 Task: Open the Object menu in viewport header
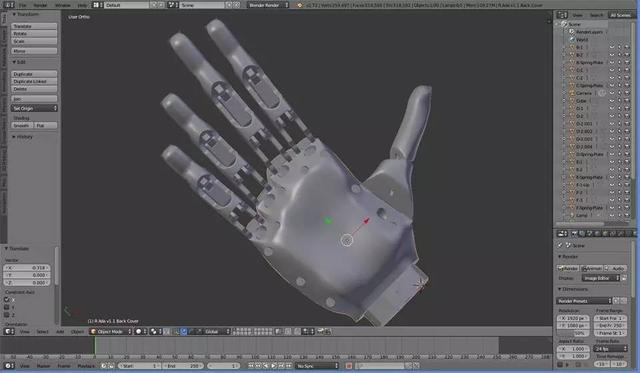pos(77,331)
